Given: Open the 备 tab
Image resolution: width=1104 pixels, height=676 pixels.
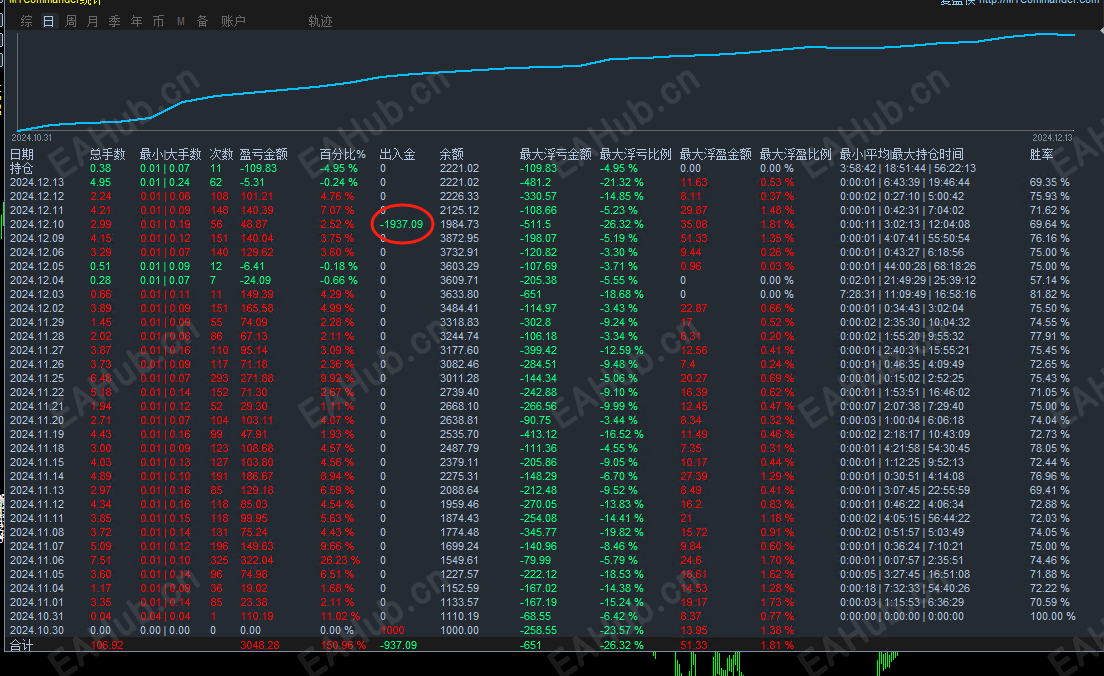Looking at the screenshot, I should point(202,21).
